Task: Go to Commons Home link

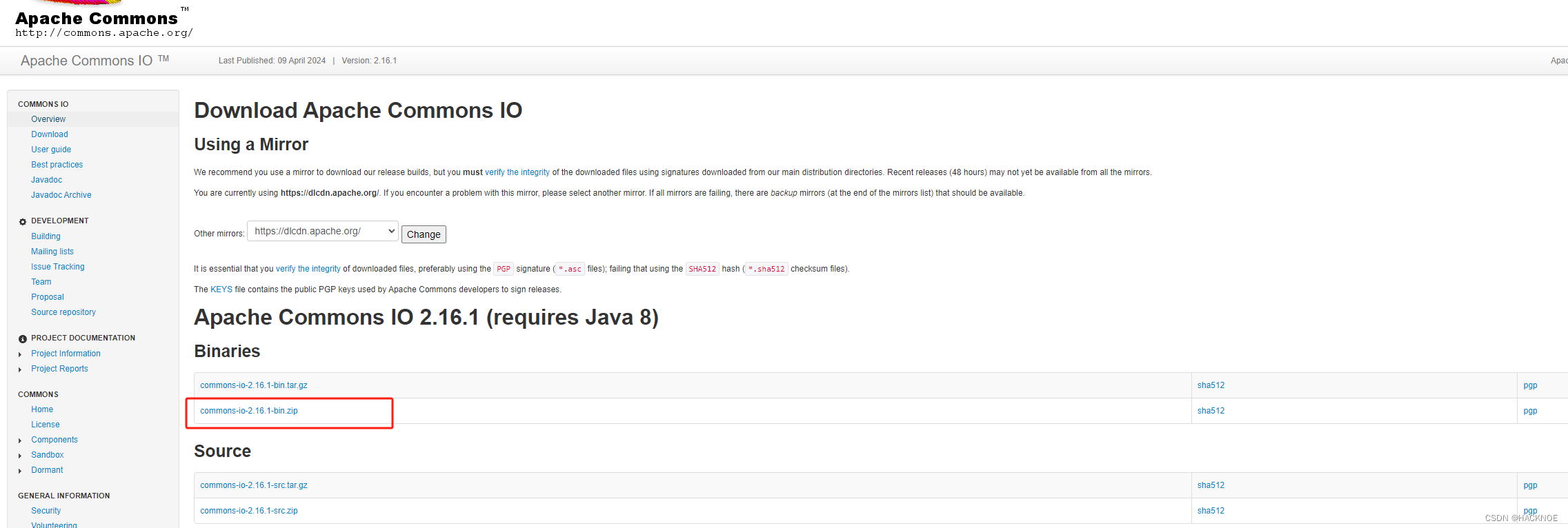Action: [42, 409]
